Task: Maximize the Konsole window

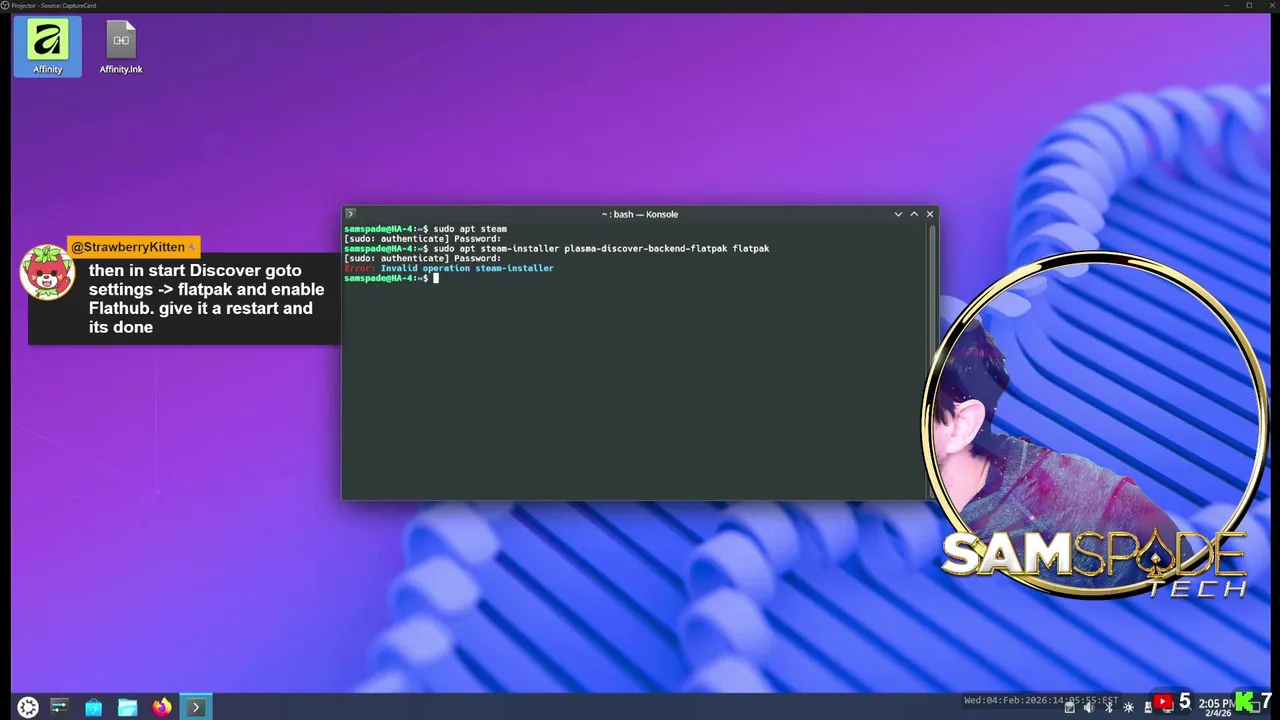Action: pos(914,214)
